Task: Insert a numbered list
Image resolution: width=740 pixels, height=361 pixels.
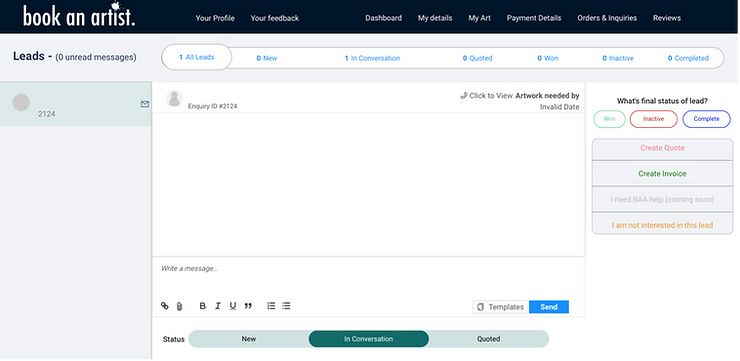Action: tap(271, 306)
